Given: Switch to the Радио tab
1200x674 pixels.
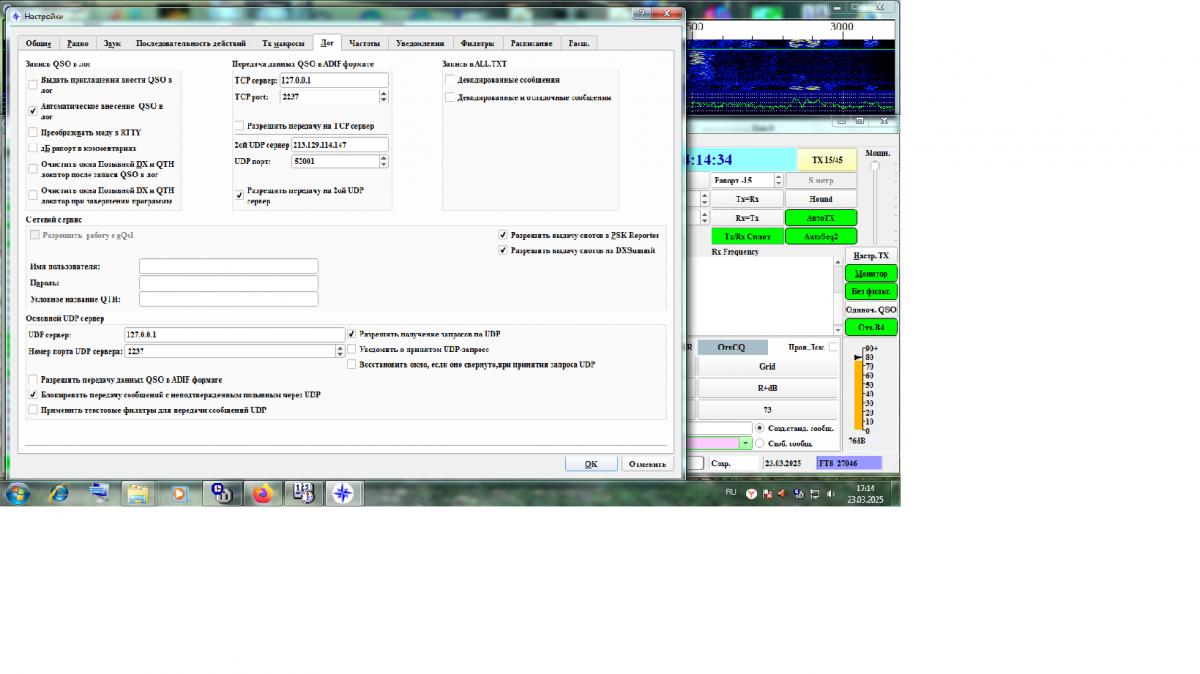Looking at the screenshot, I should point(77,43).
